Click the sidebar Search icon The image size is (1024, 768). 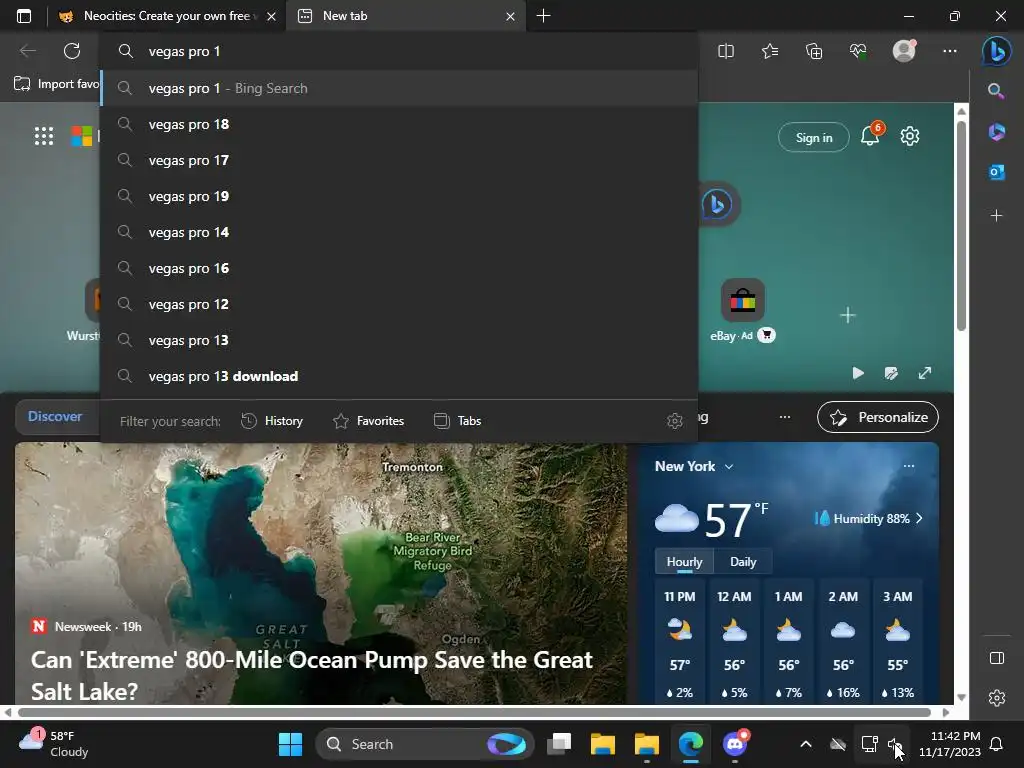(995, 91)
